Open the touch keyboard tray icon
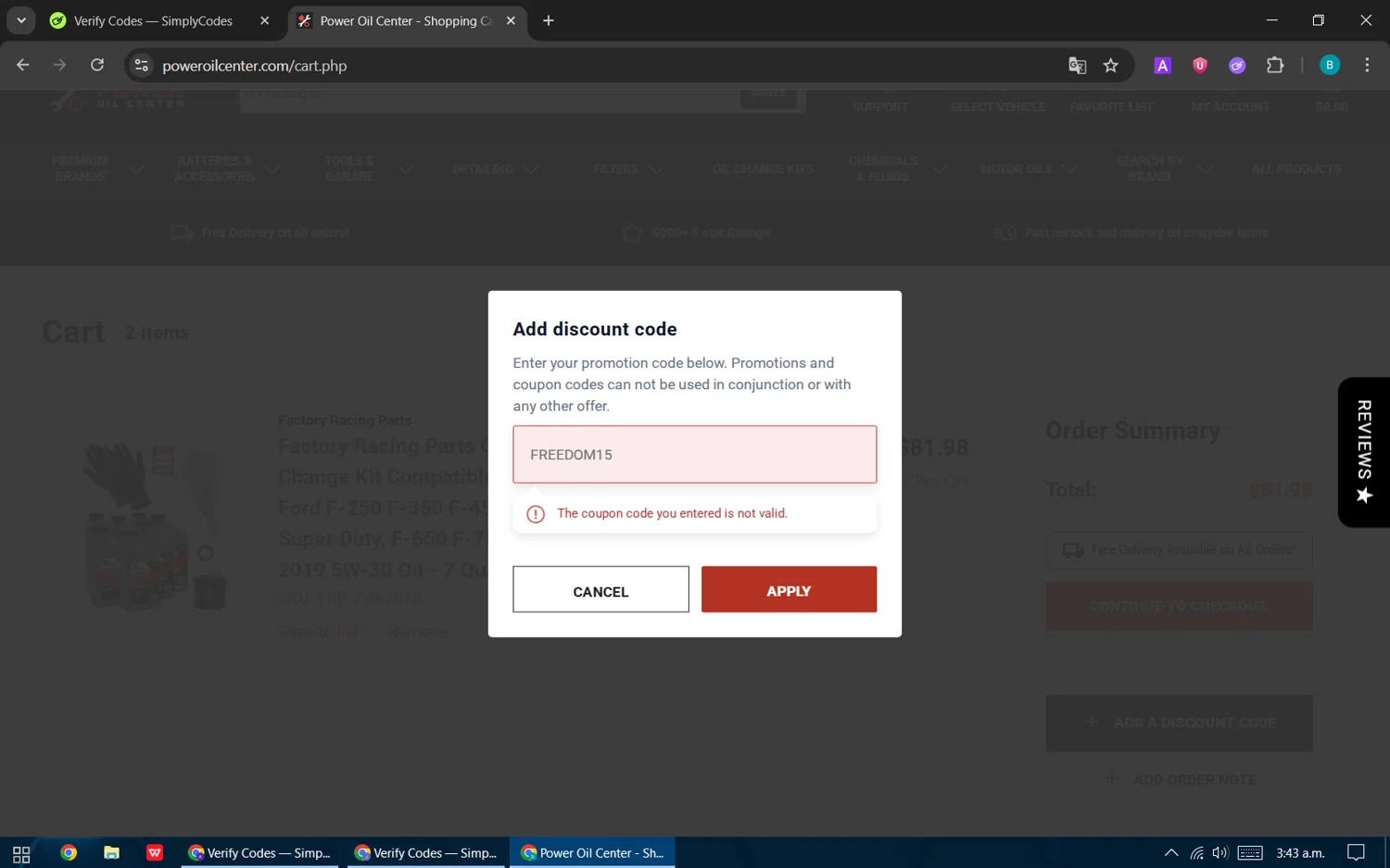Screen dimensions: 1390x868 1250,853
